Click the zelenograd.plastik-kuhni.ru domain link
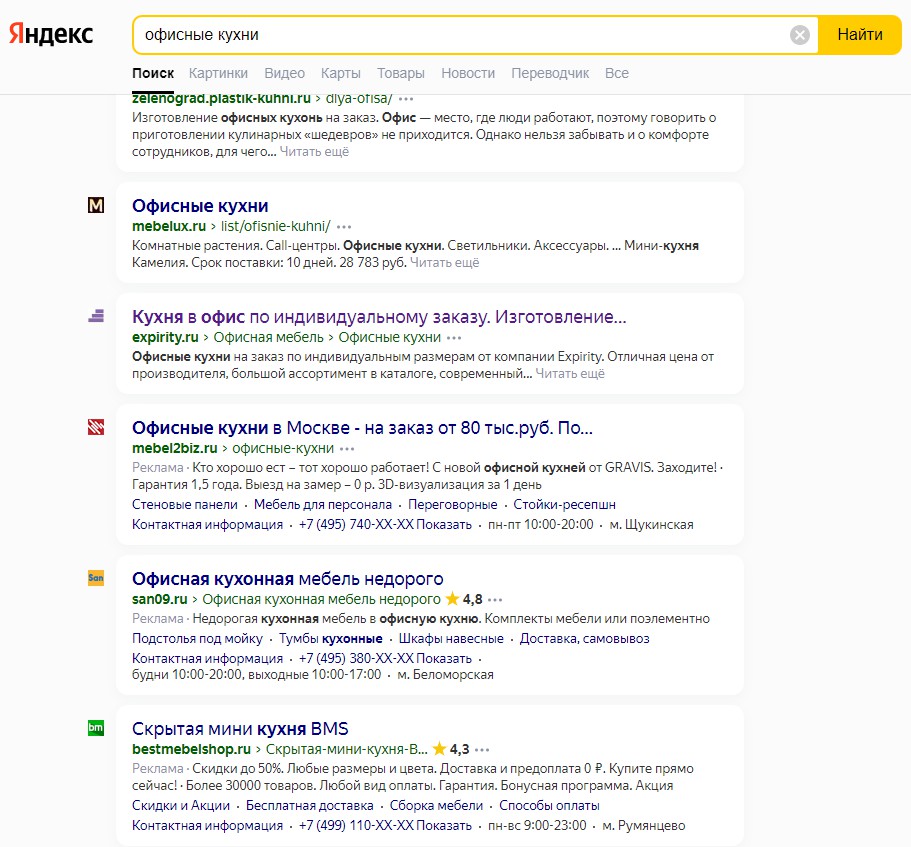The width and height of the screenshot is (911, 847). [221, 98]
